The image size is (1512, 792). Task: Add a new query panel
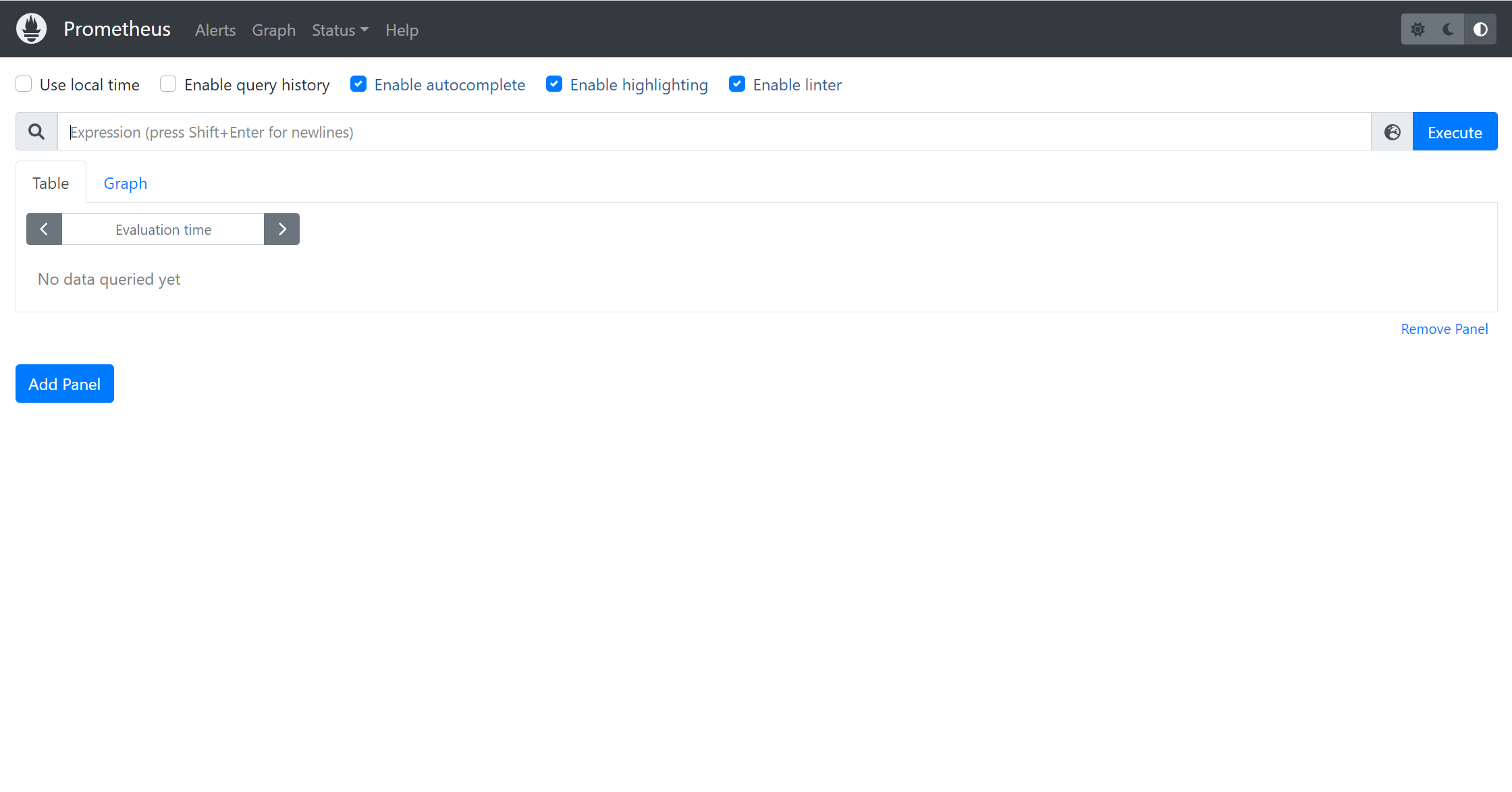coord(65,384)
